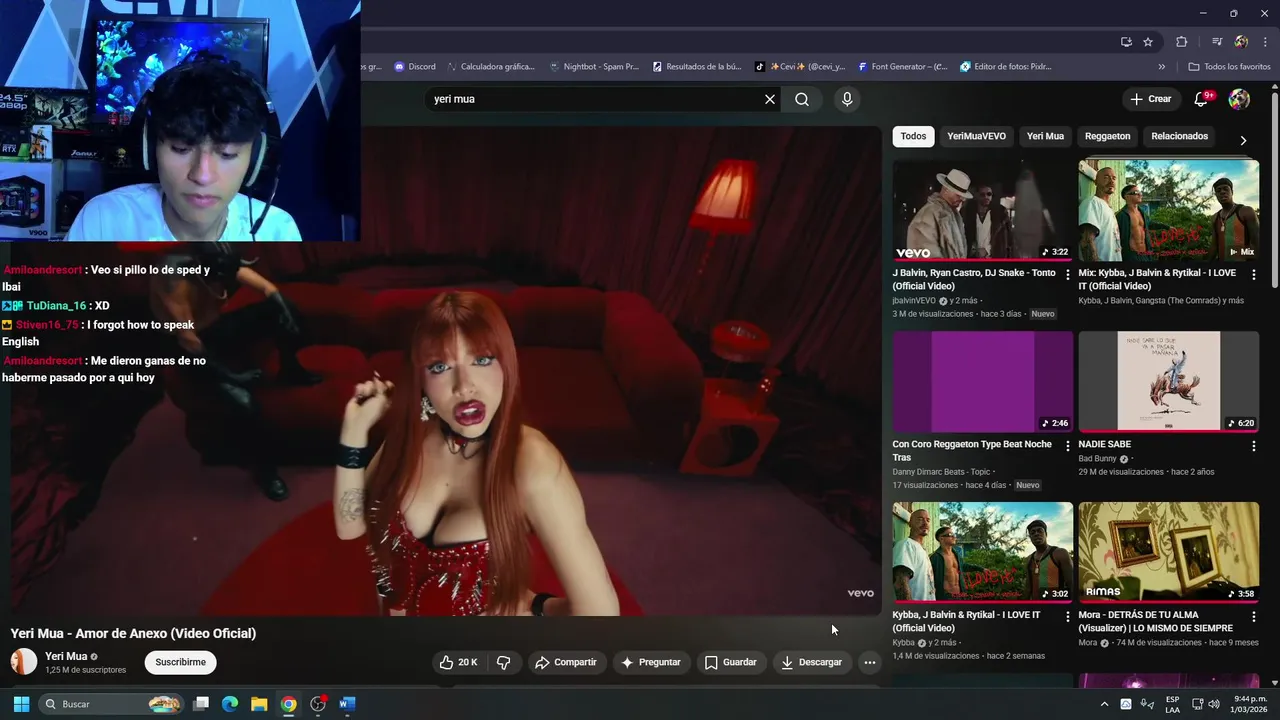Open Yeri Mua channel avatar
This screenshot has width=1280, height=720.
(x=24, y=662)
